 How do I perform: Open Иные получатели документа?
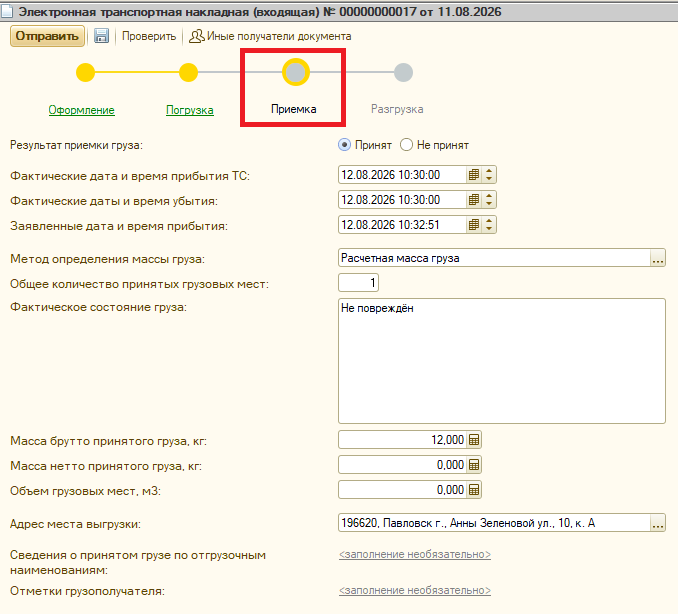click(270, 36)
